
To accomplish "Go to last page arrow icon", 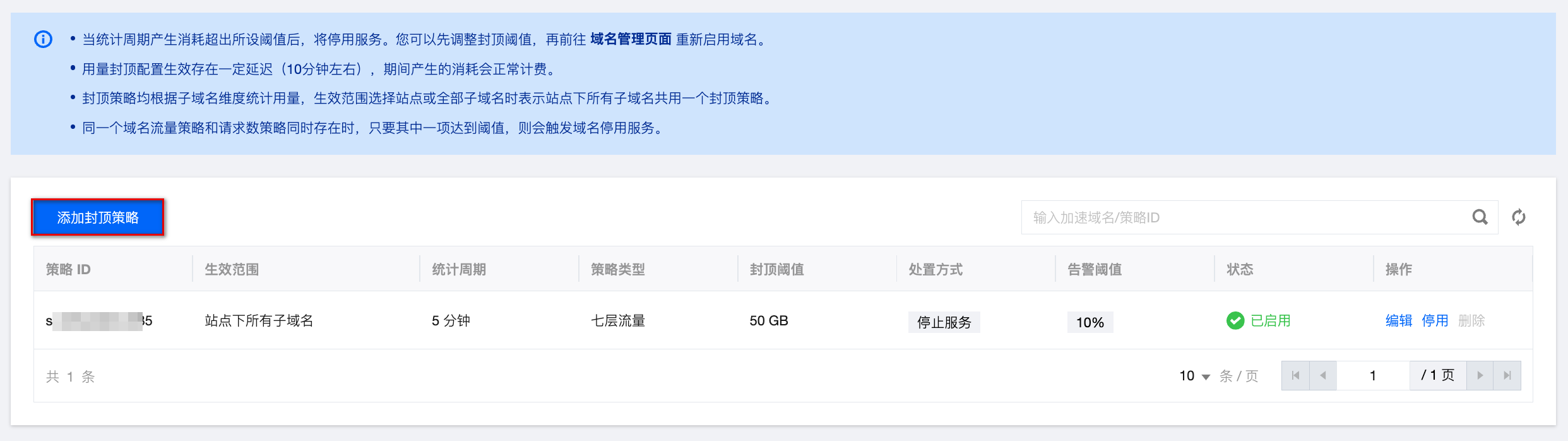I will coord(1507,376).
